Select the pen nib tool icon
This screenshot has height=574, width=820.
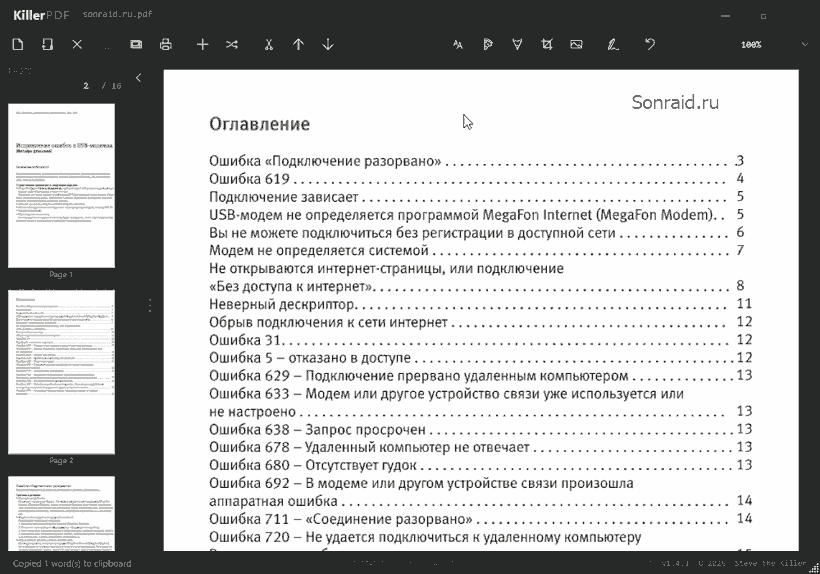click(517, 44)
